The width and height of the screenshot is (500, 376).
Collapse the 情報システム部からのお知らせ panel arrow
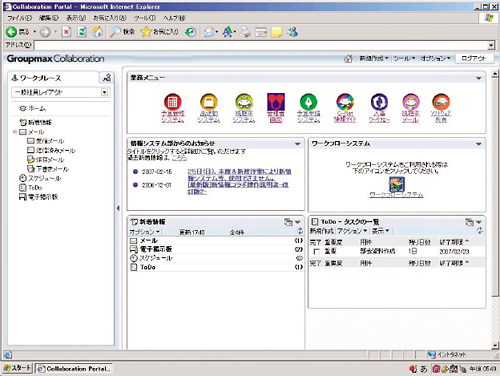click(x=297, y=144)
